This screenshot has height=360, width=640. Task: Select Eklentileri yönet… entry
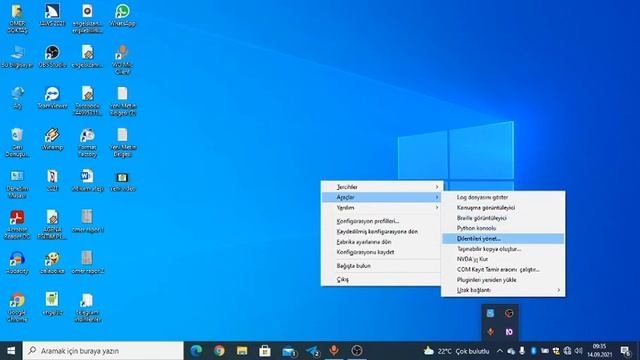click(x=503, y=239)
